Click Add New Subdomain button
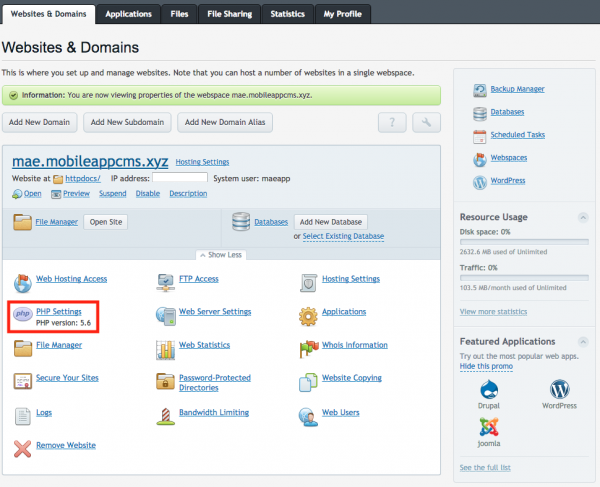Viewport: 600px width, 487px height. 125,122
